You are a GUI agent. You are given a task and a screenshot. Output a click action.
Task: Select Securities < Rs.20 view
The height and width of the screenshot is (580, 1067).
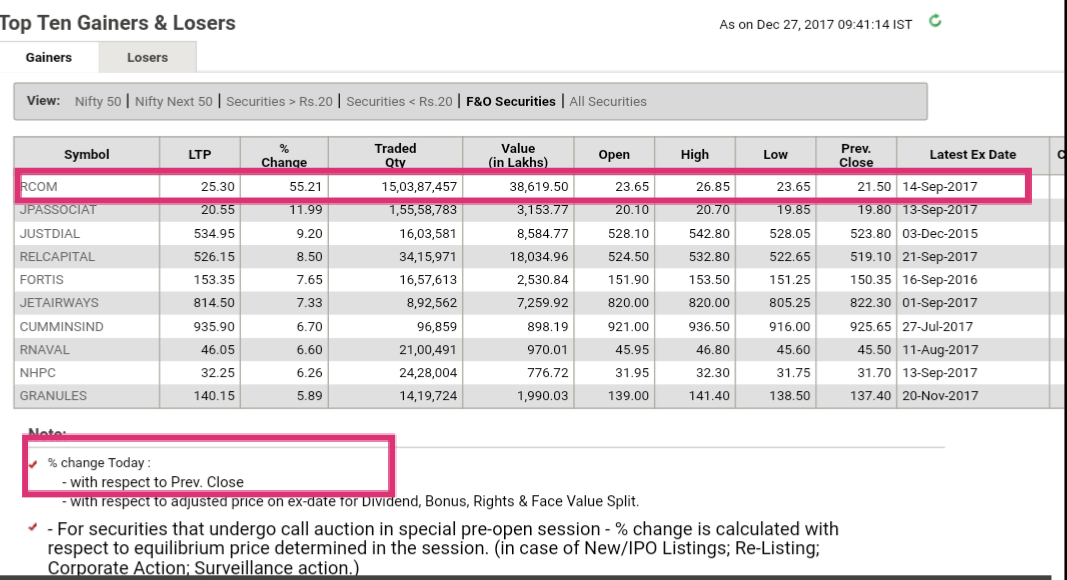[399, 101]
